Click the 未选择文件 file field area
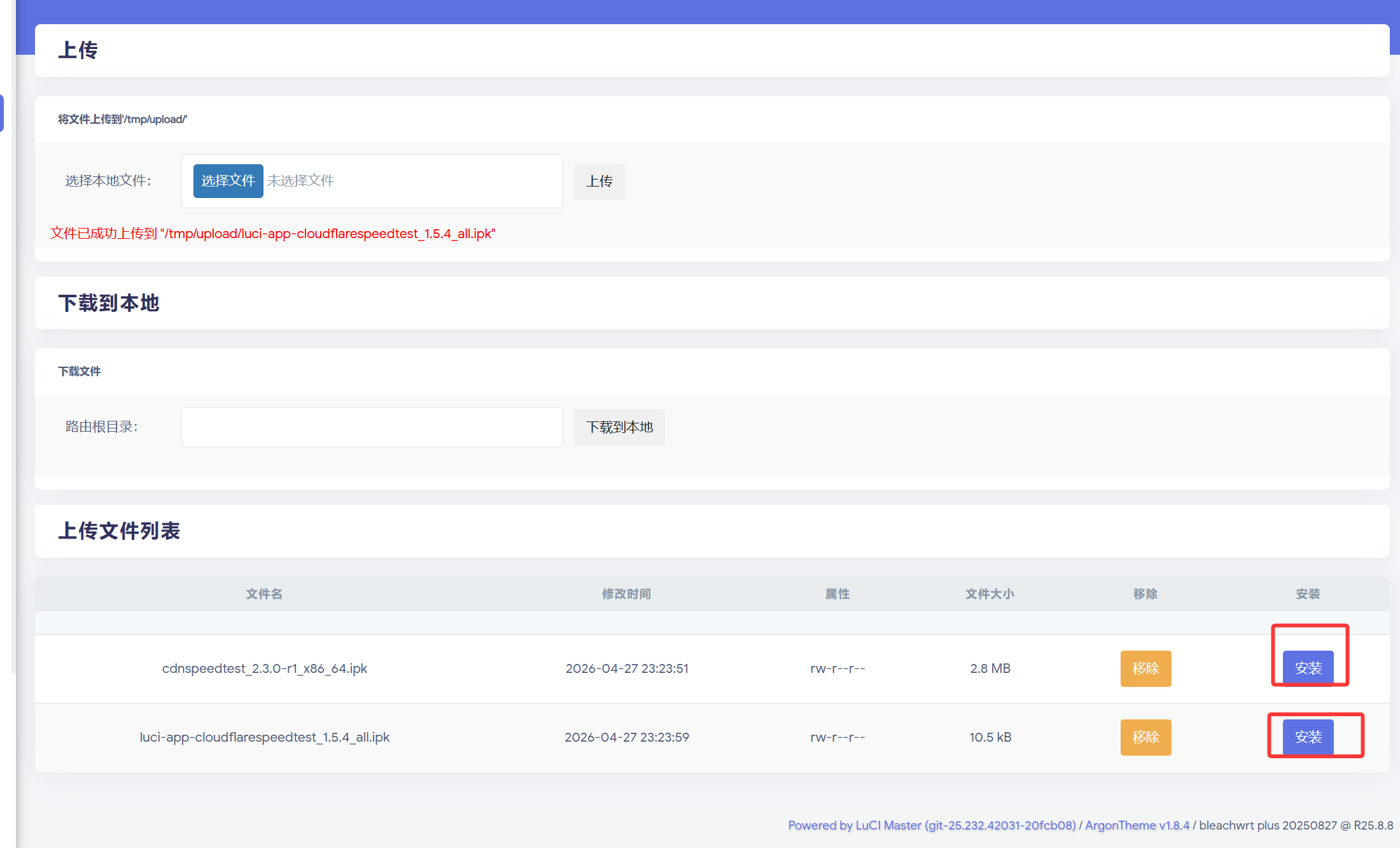This screenshot has width=1400, height=848. tap(300, 181)
